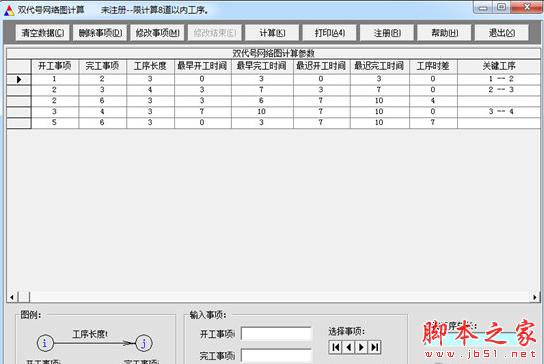Click the 最迟完工时间 column header
The height and width of the screenshot is (364, 544).
[x=380, y=66]
